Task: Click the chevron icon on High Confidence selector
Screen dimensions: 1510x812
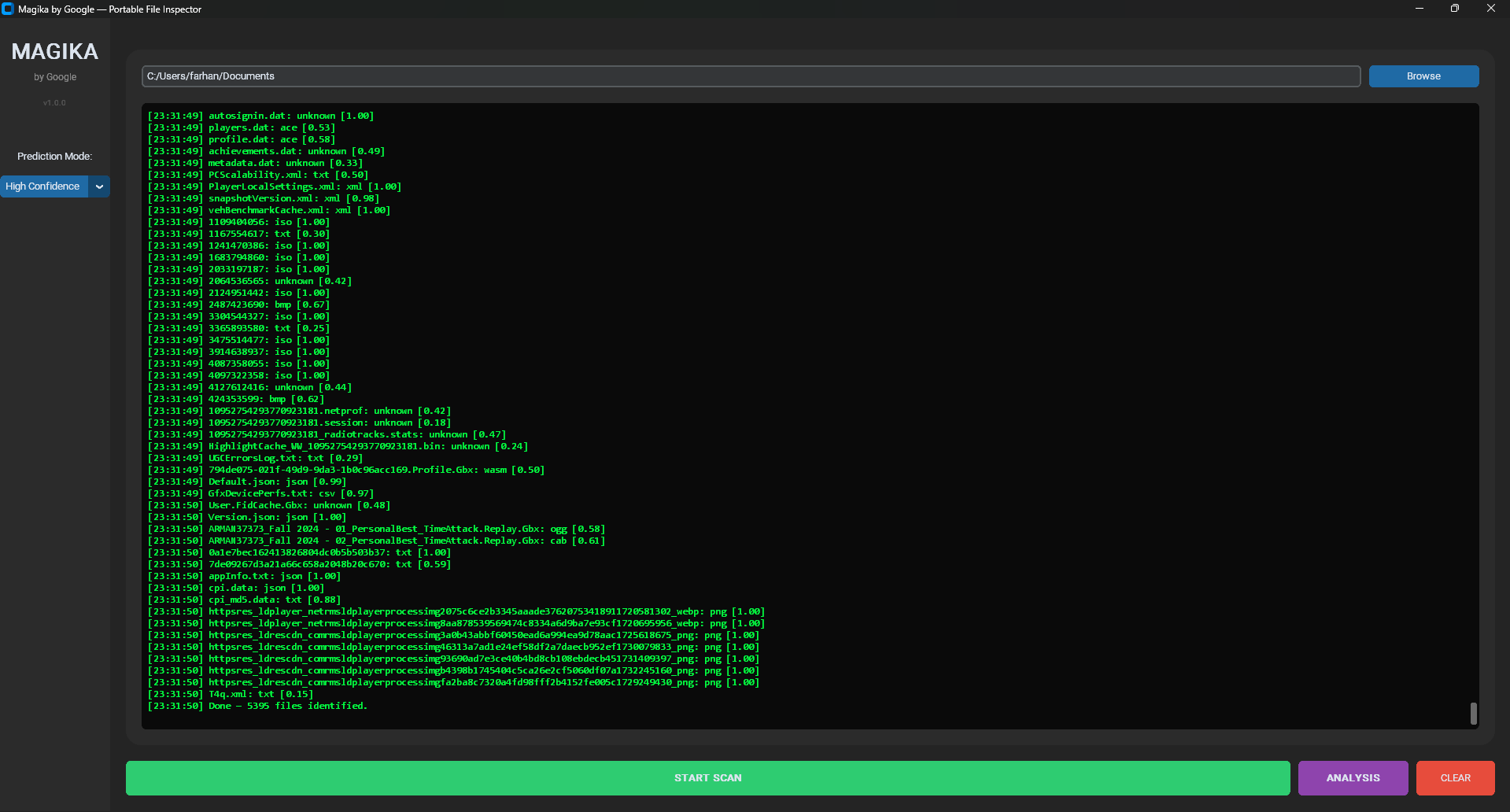Action: coord(99,186)
